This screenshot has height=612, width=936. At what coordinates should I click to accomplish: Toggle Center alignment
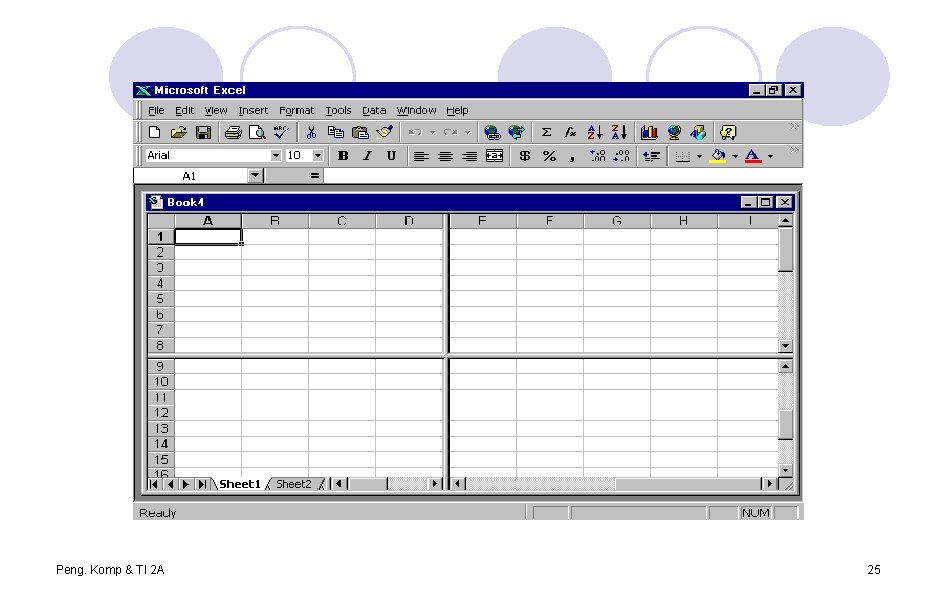445,156
